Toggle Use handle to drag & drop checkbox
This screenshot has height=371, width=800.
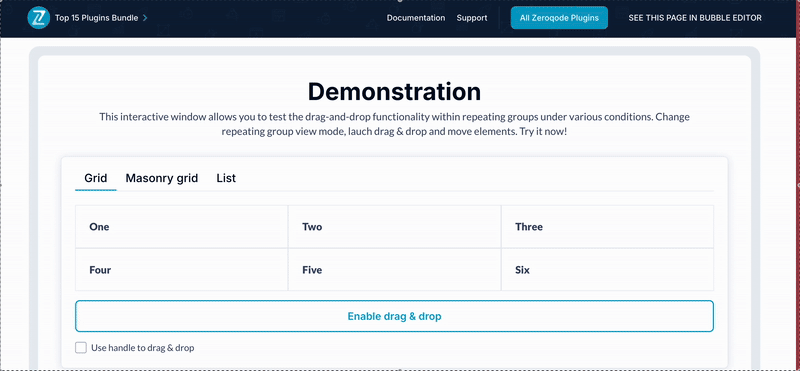(81, 348)
